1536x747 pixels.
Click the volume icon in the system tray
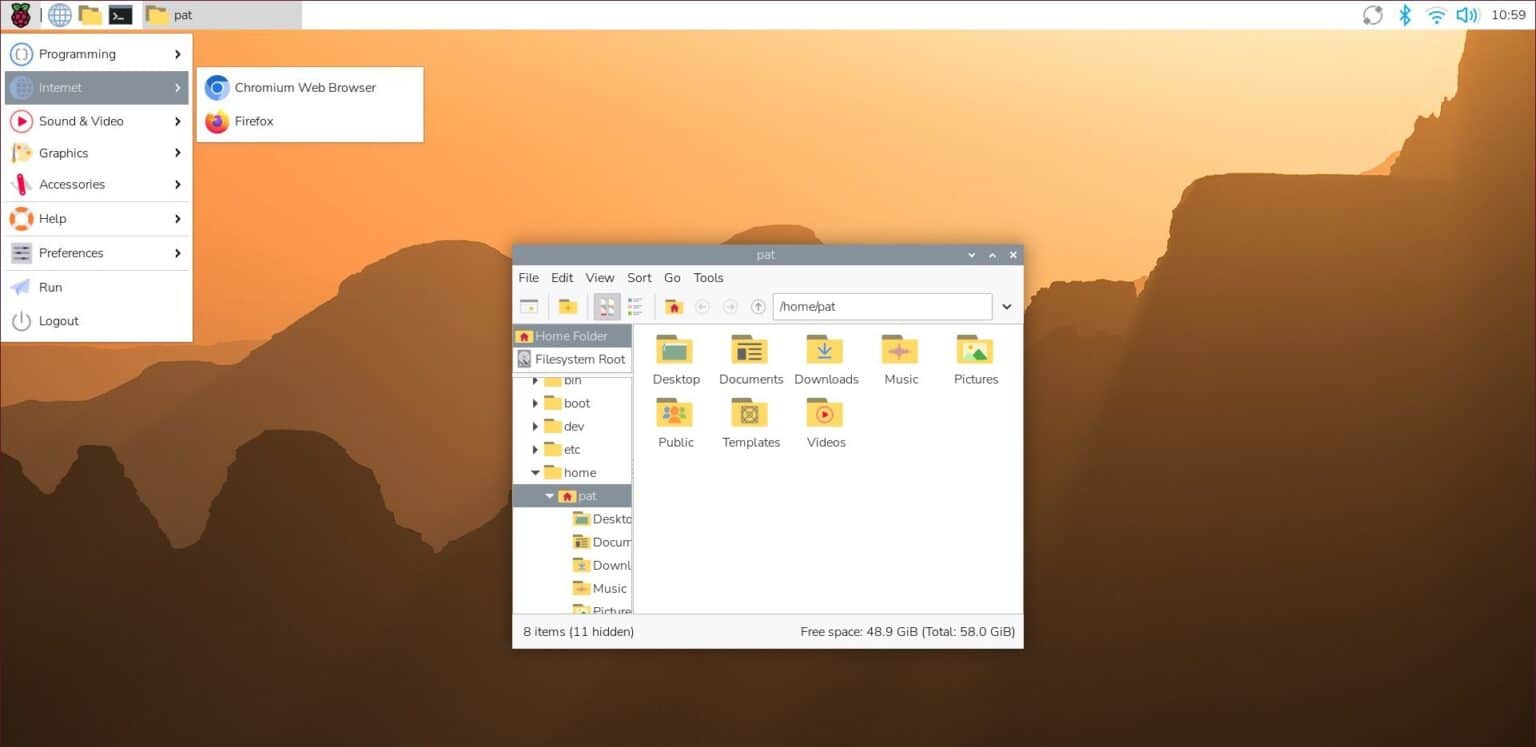[1468, 15]
